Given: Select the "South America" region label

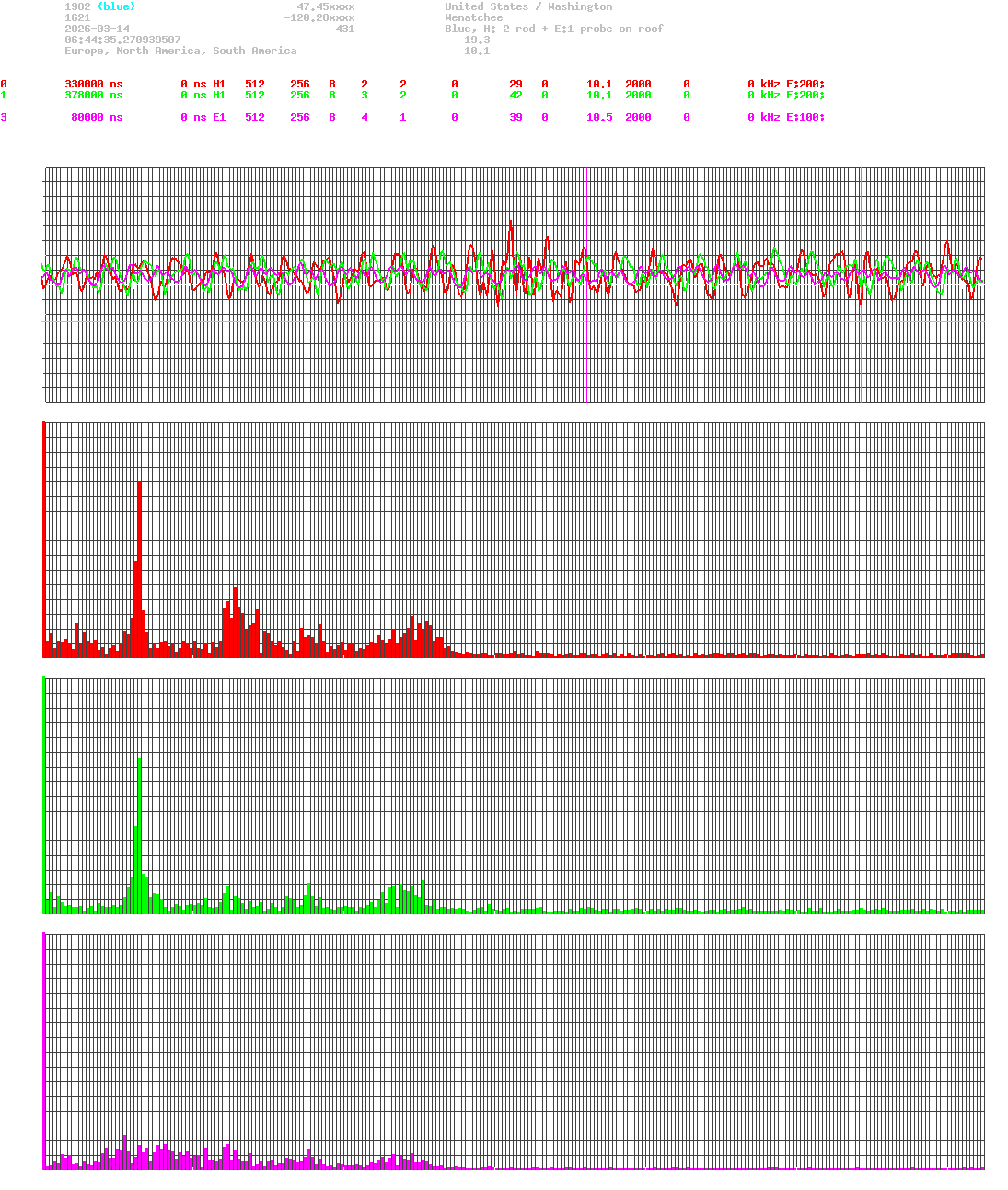Looking at the screenshot, I should pos(254,51).
